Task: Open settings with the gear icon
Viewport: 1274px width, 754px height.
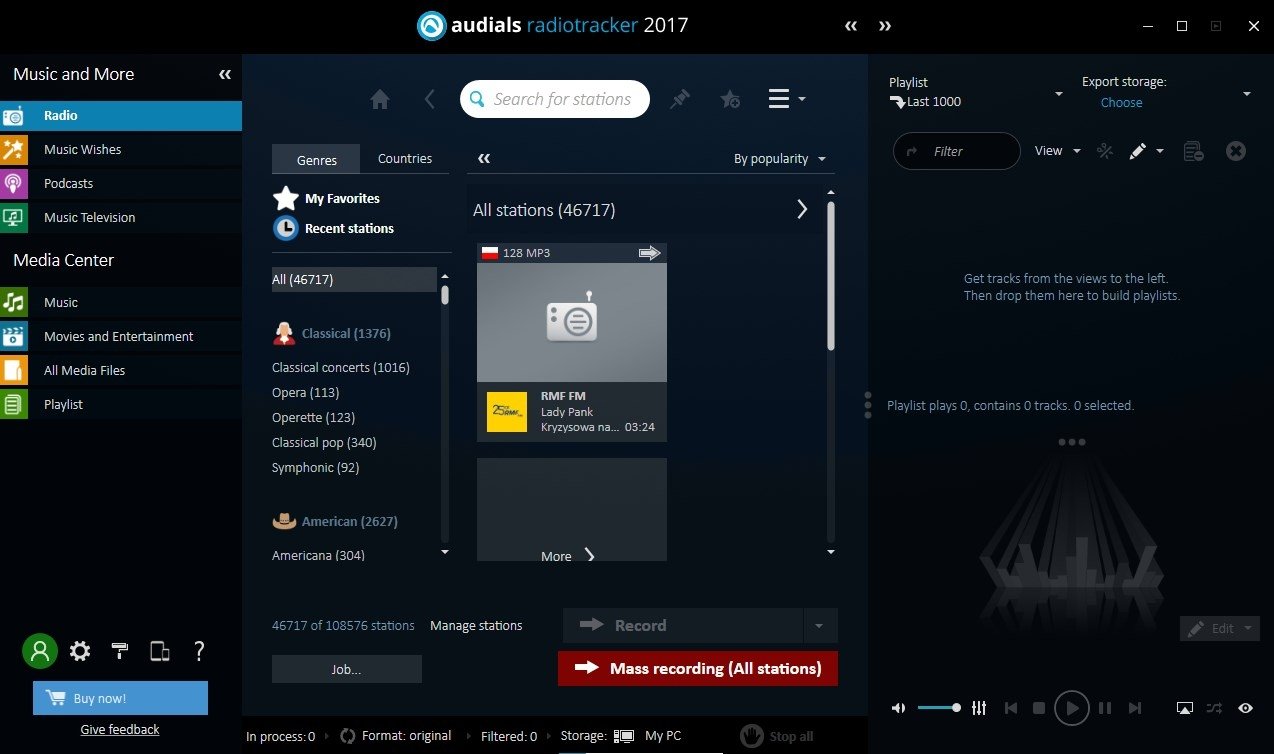Action: pyautogui.click(x=80, y=651)
